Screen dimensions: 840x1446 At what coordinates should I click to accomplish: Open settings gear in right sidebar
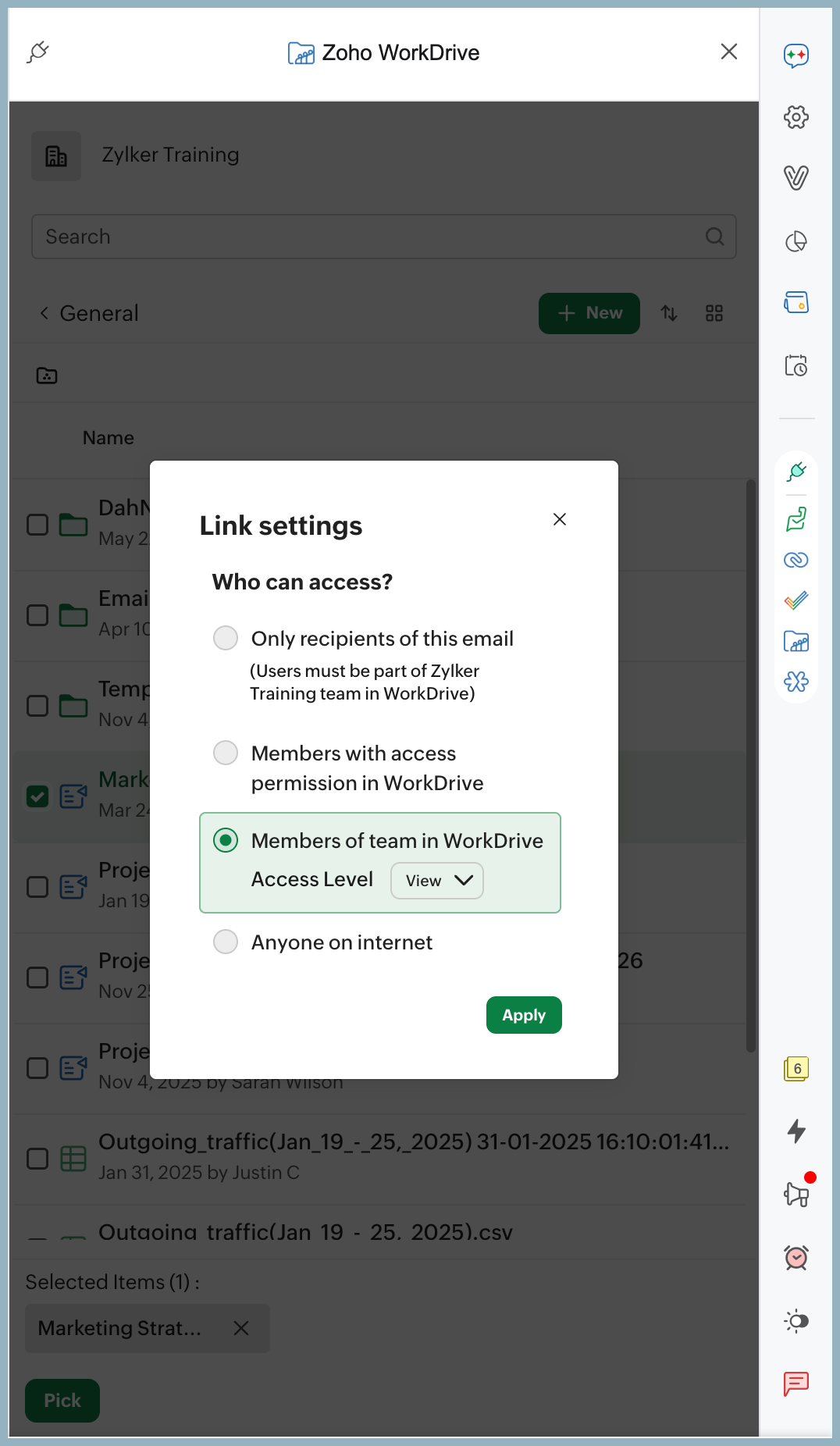click(x=796, y=117)
